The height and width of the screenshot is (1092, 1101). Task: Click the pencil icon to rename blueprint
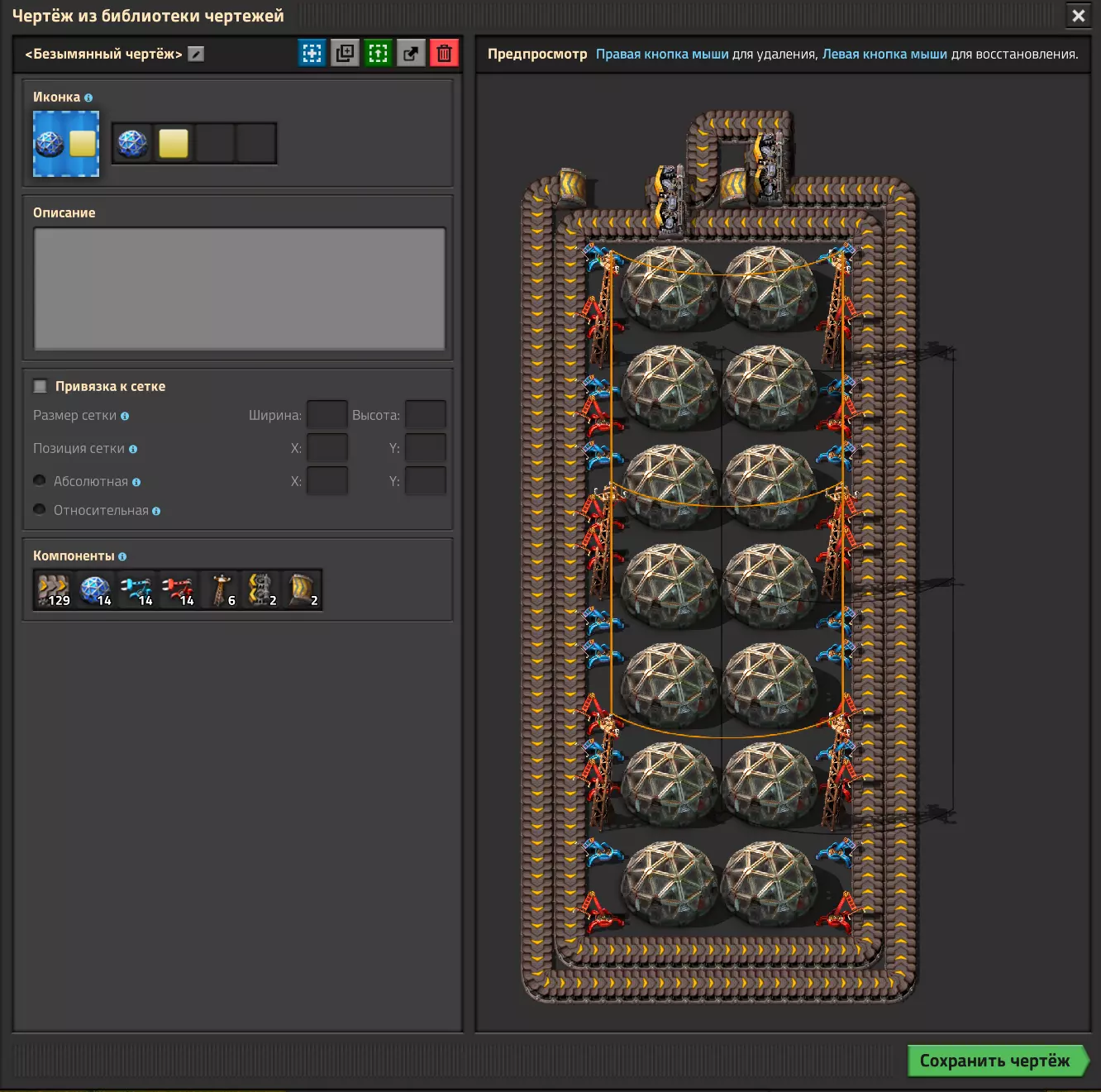coord(196,55)
